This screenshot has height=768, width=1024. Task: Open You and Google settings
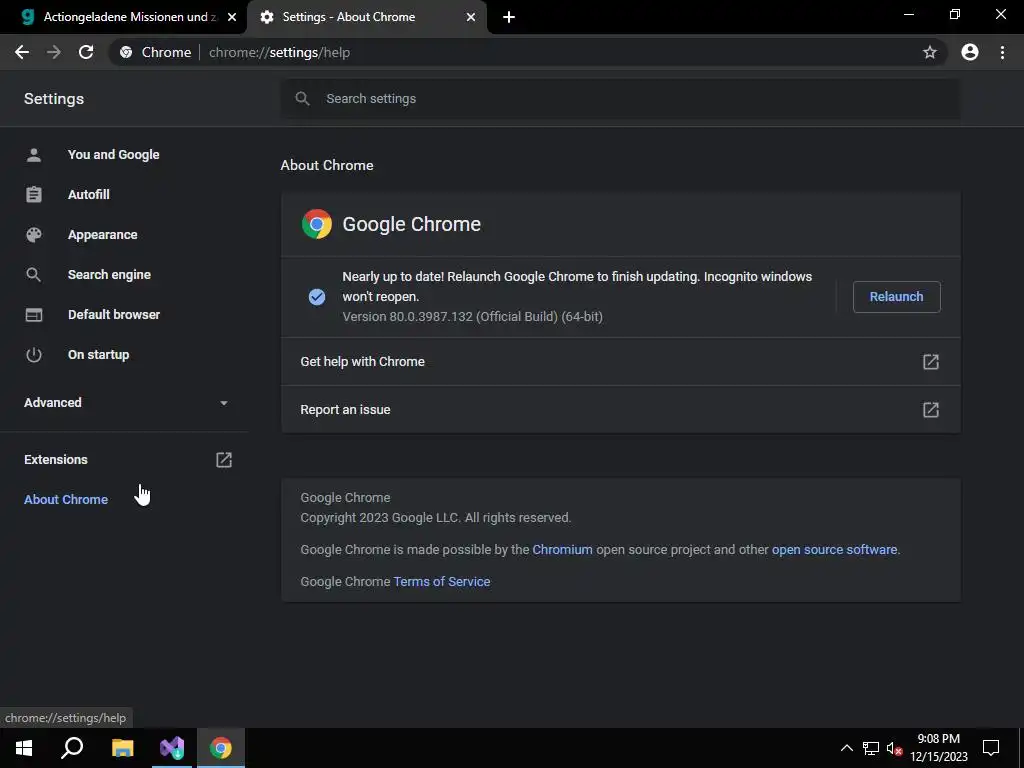point(114,155)
